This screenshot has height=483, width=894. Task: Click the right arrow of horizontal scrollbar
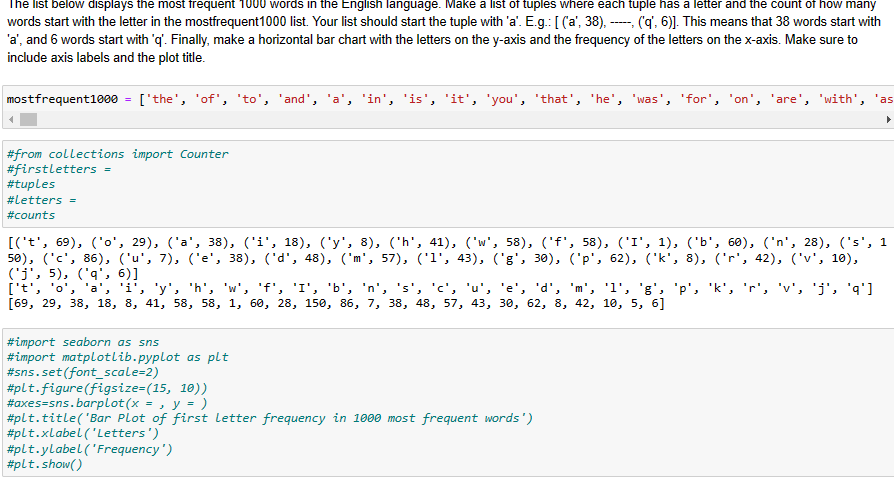[x=888, y=120]
